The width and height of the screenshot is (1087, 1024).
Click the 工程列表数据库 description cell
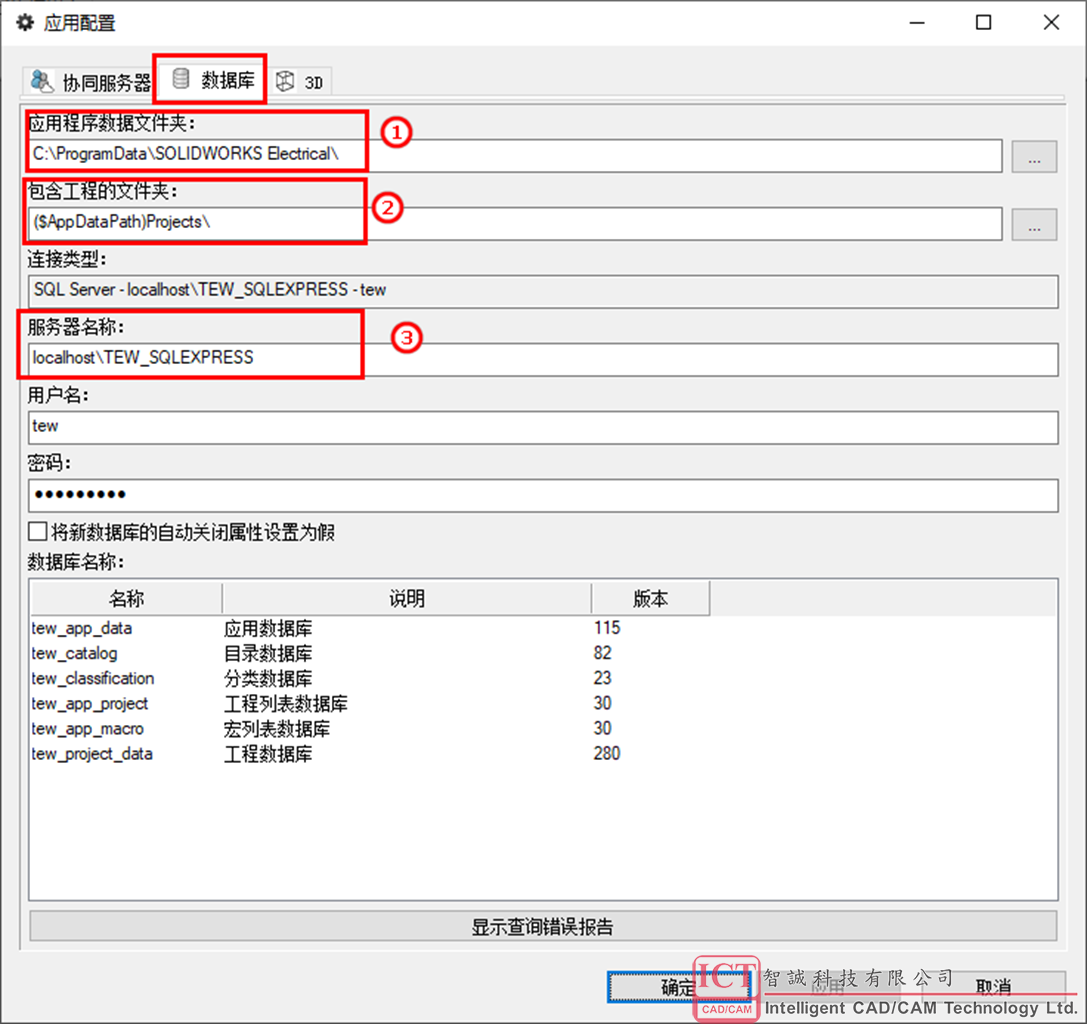(286, 704)
